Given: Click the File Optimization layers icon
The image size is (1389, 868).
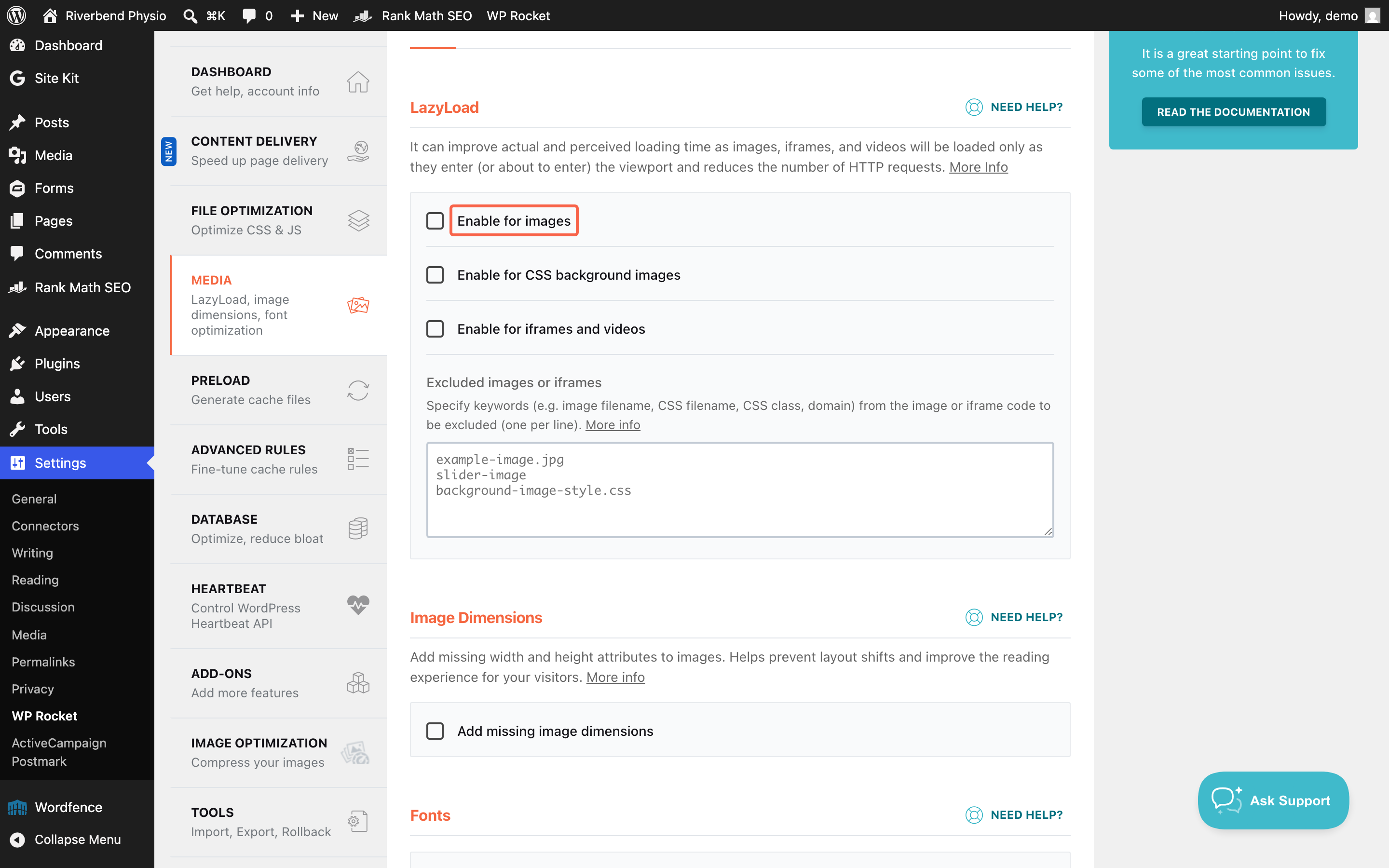Looking at the screenshot, I should click(358, 220).
